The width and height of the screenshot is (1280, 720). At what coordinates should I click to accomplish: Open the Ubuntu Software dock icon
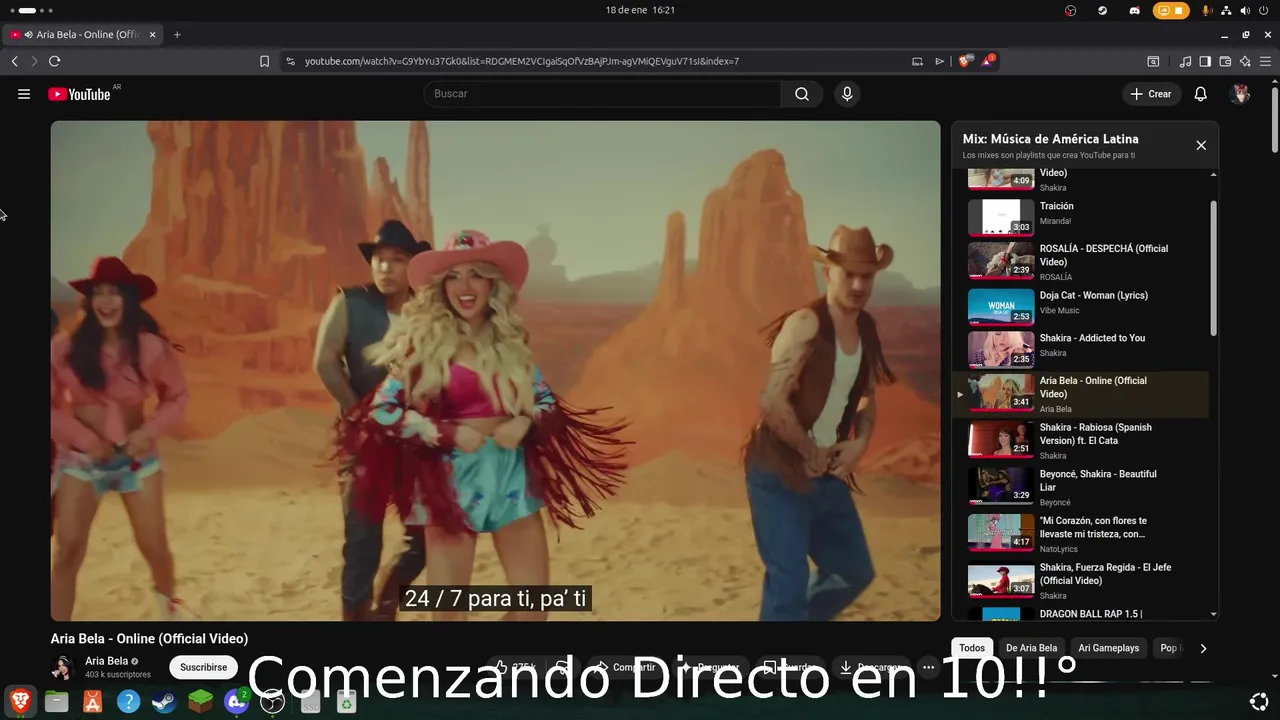click(93, 701)
